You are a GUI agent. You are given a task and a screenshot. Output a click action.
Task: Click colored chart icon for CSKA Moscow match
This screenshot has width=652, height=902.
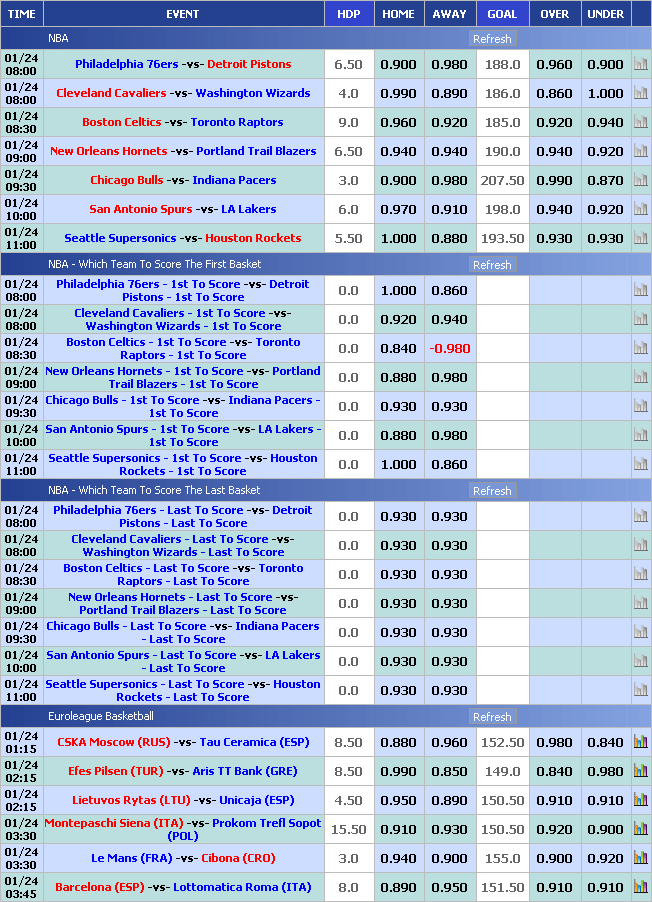(641, 742)
